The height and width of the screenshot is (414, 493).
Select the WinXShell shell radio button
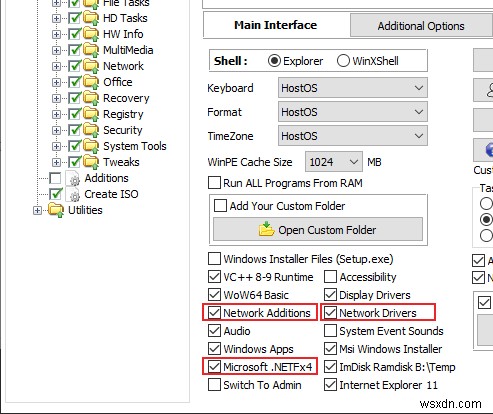[x=343, y=61]
